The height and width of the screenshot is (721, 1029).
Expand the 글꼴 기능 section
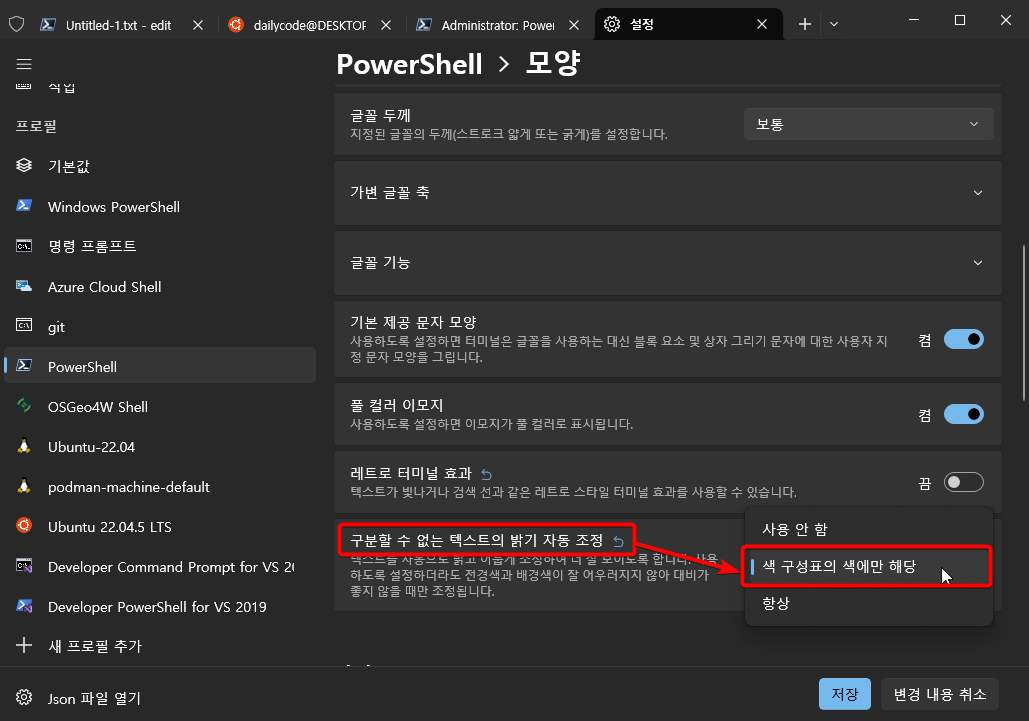tap(668, 262)
